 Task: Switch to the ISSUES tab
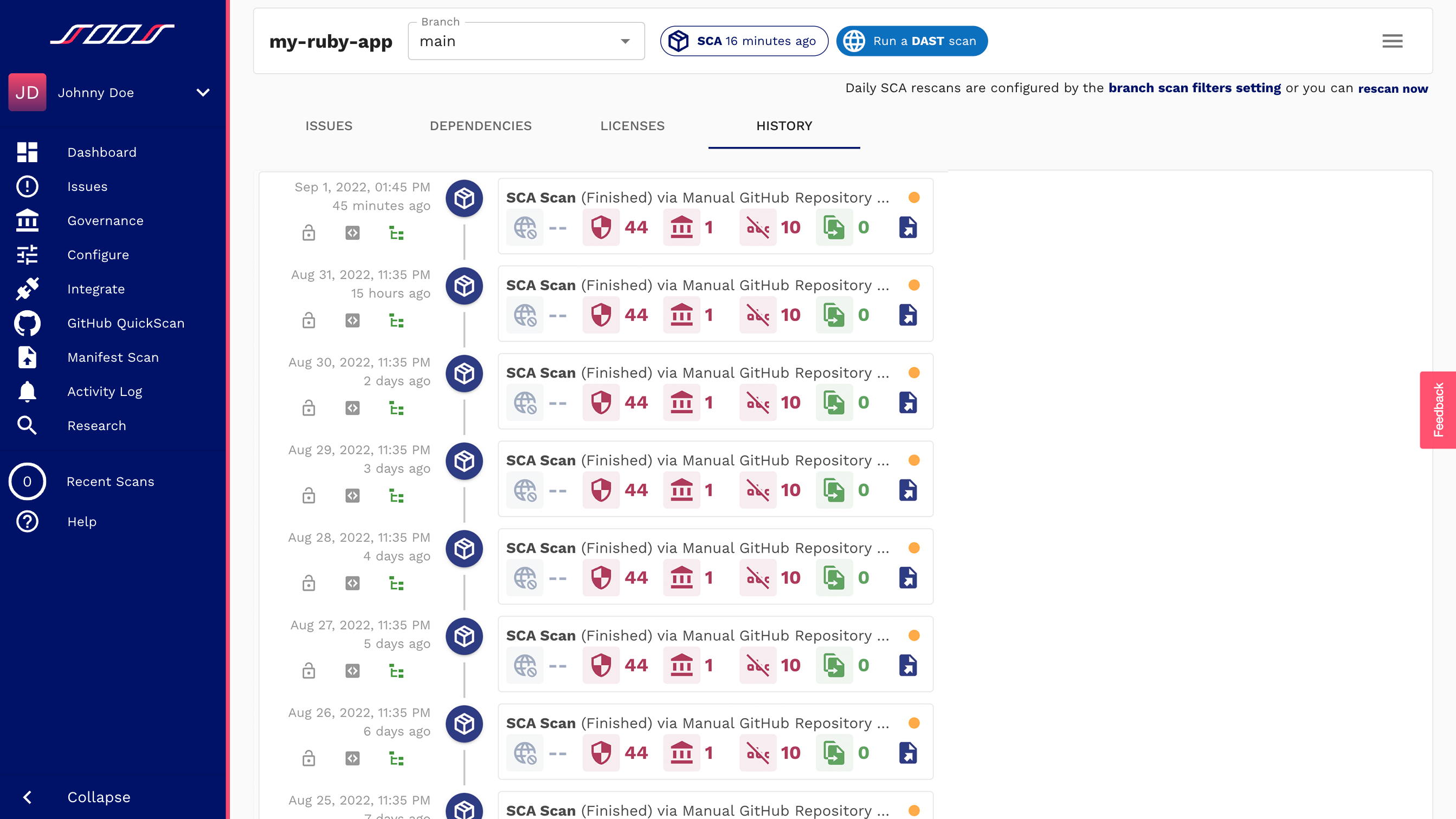(329, 126)
